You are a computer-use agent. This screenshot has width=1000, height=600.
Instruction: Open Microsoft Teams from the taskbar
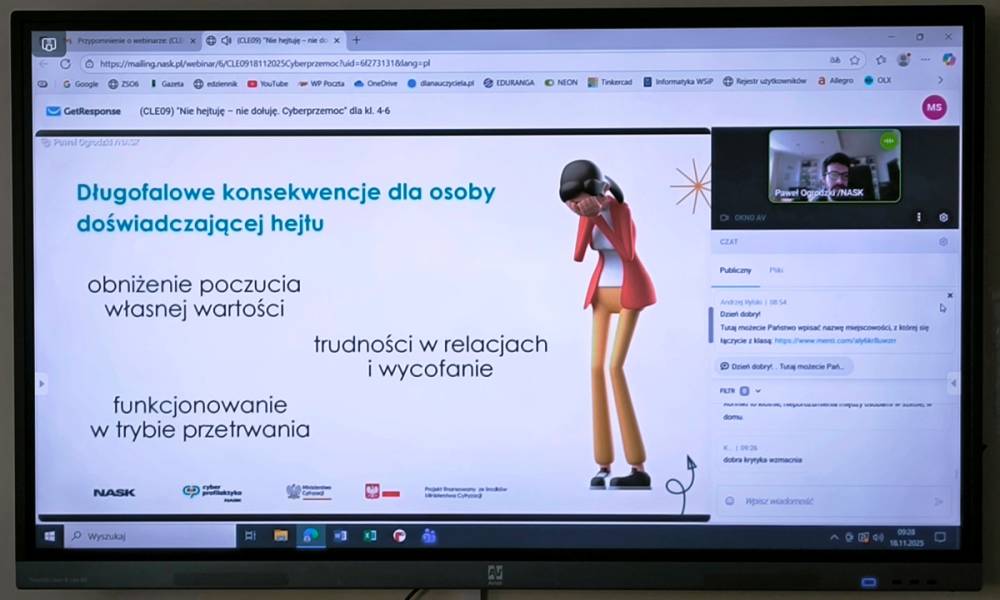click(x=429, y=536)
